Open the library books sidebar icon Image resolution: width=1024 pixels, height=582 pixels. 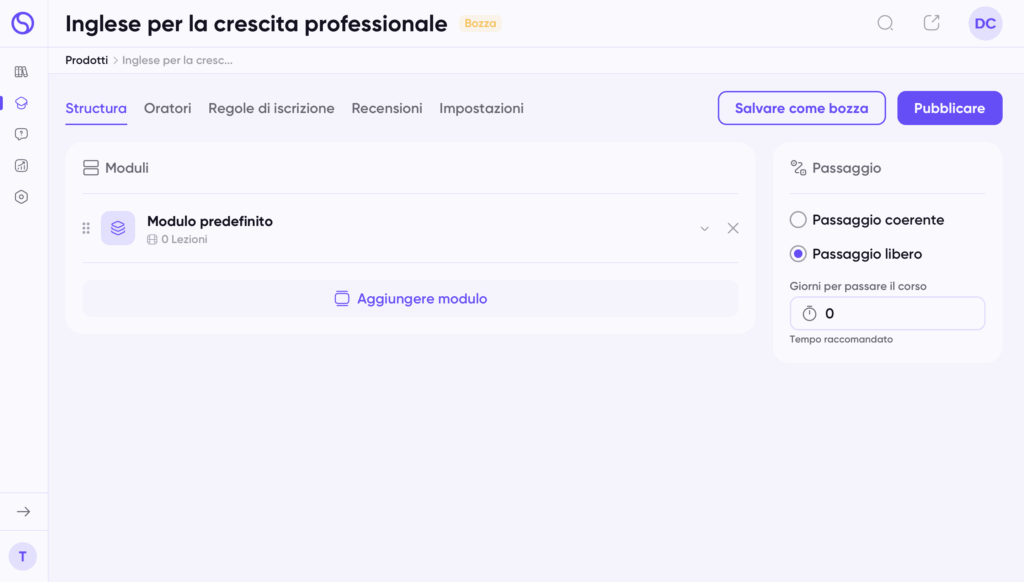[x=22, y=72]
